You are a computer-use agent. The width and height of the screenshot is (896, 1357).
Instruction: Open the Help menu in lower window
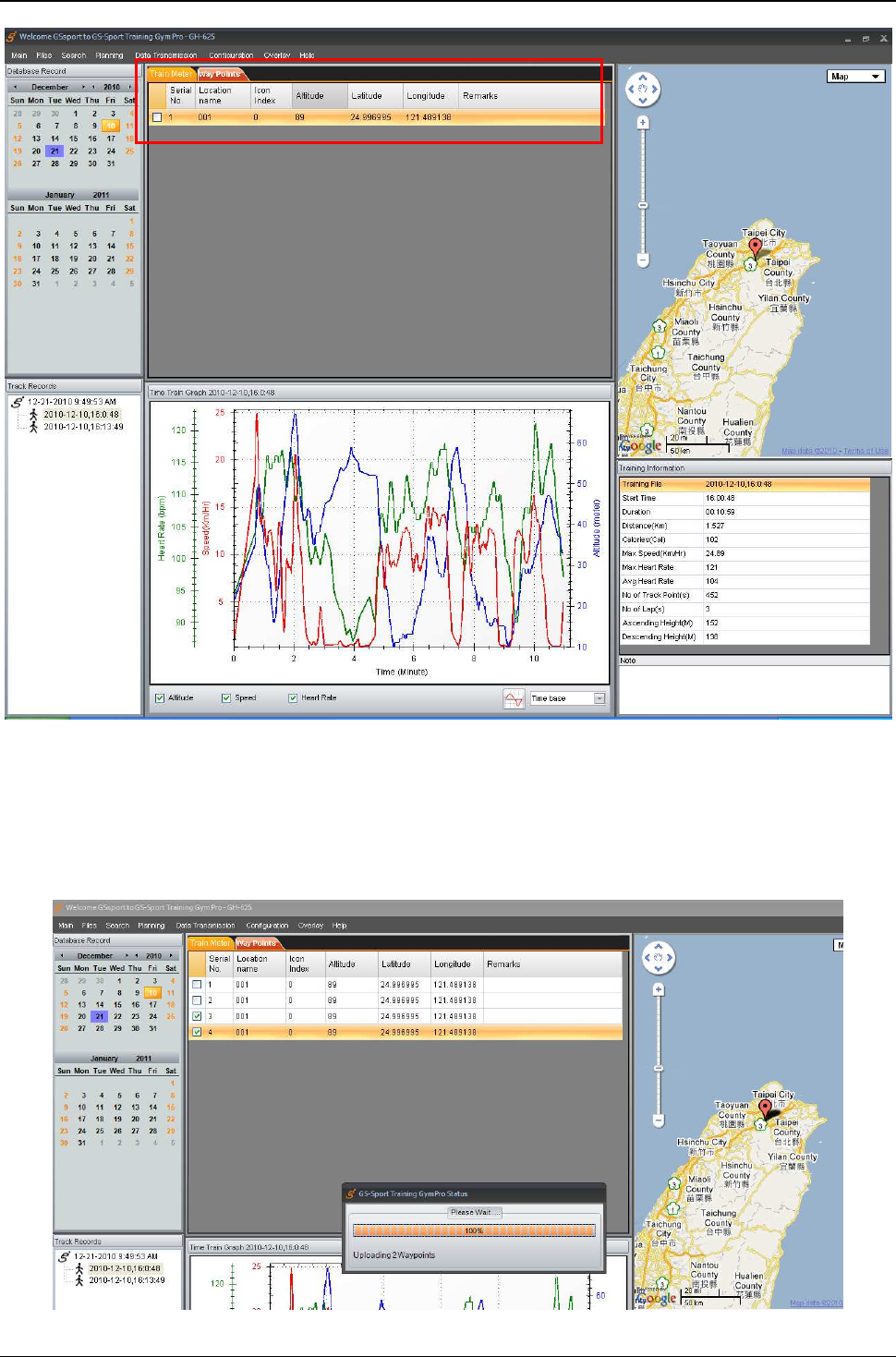340,926
